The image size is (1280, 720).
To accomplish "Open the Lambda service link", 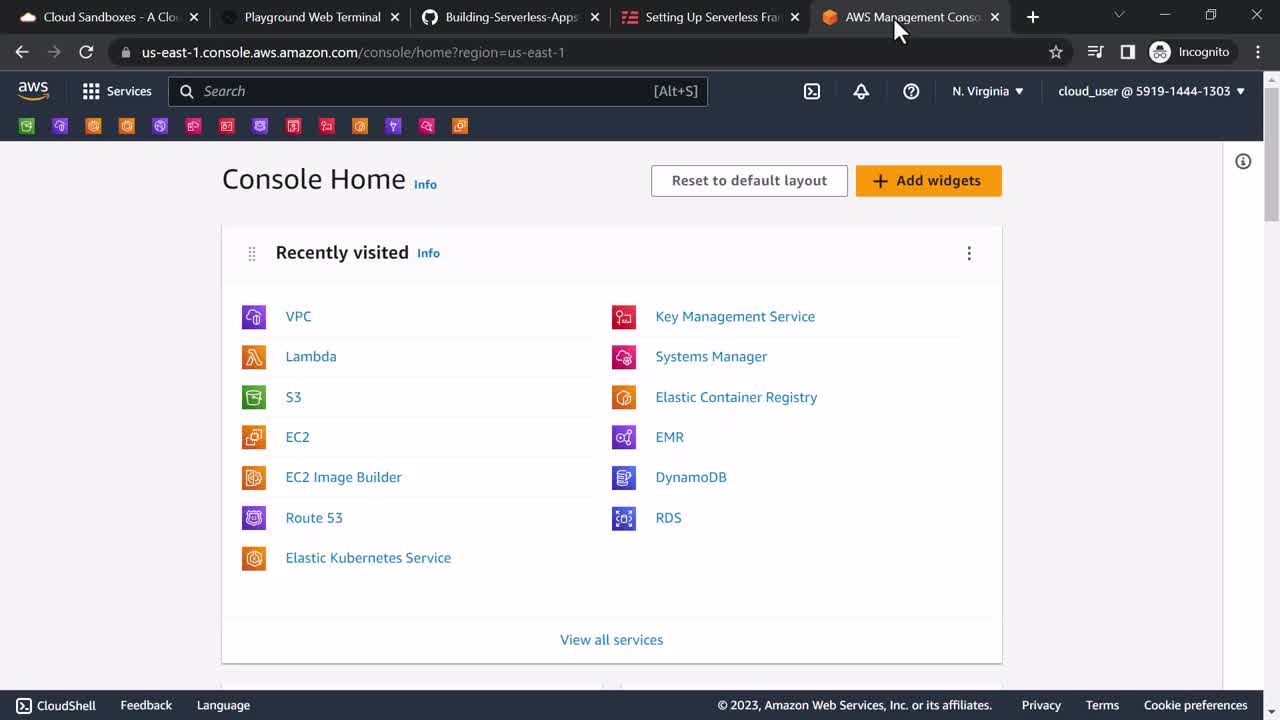I will pos(311,357).
